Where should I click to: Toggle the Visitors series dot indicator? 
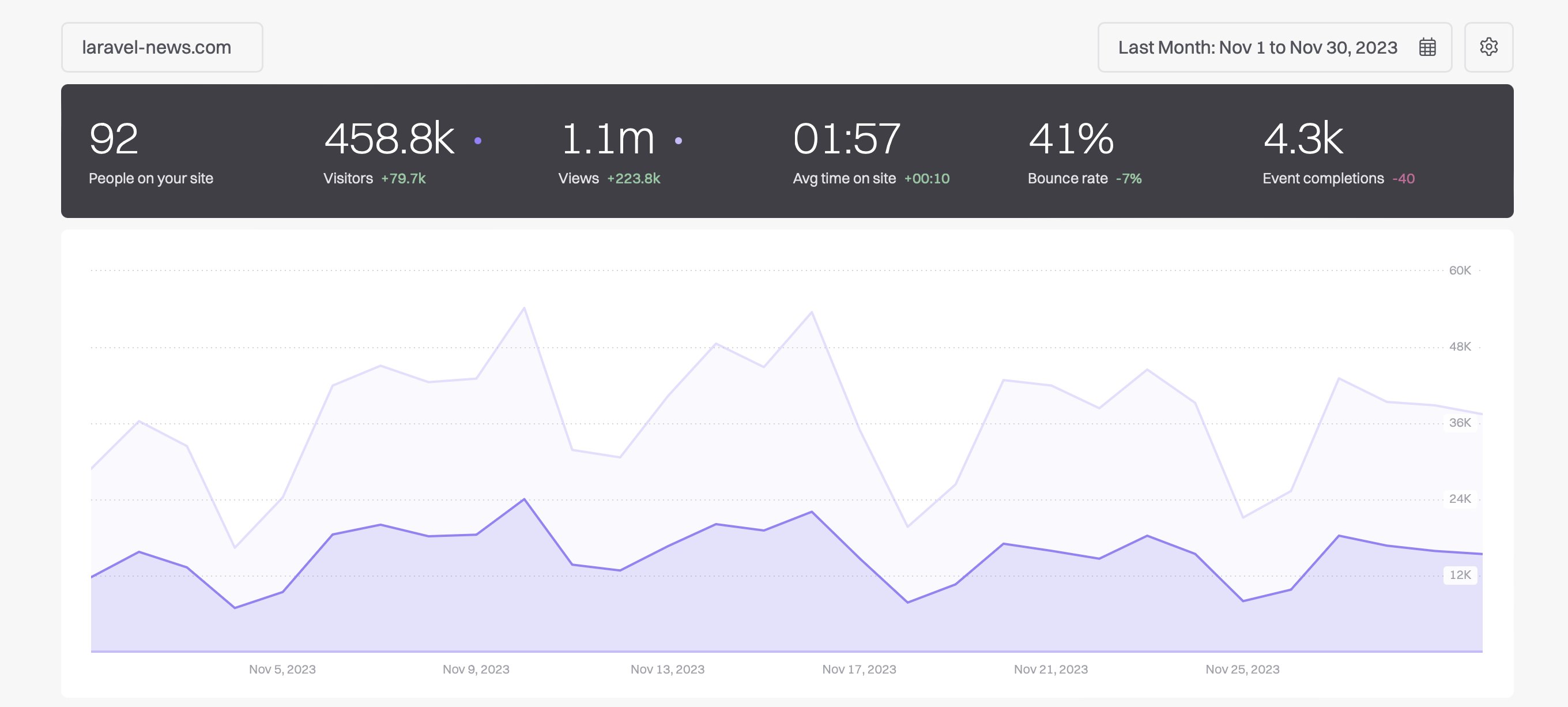click(478, 141)
